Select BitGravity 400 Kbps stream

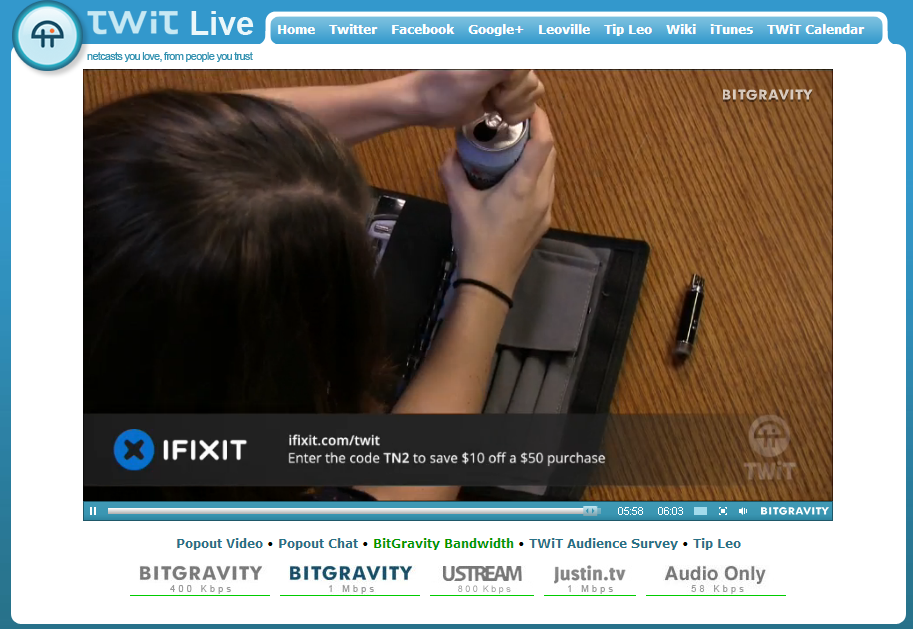point(200,578)
